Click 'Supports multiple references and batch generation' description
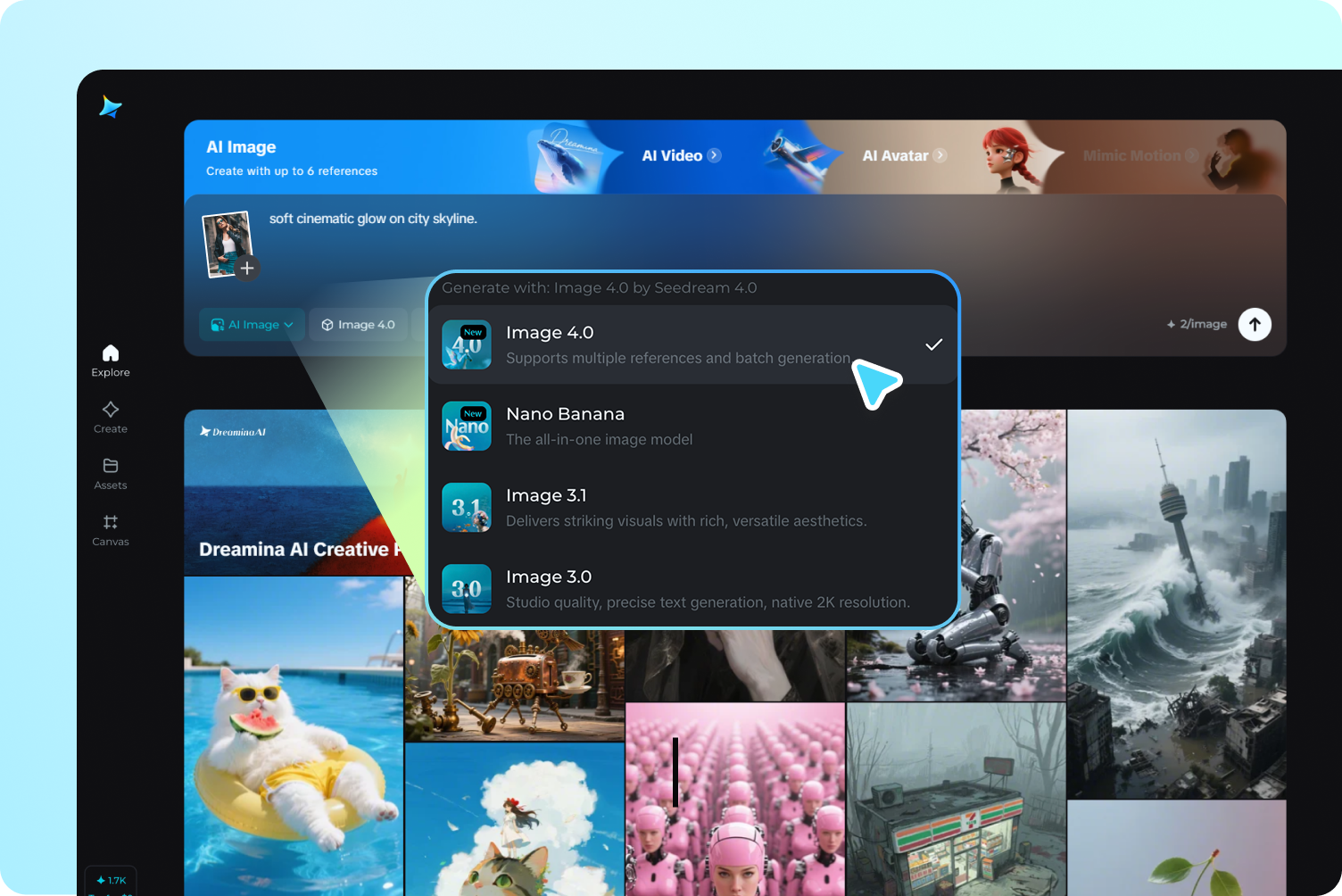This screenshot has height=896, width=1342. click(x=678, y=358)
